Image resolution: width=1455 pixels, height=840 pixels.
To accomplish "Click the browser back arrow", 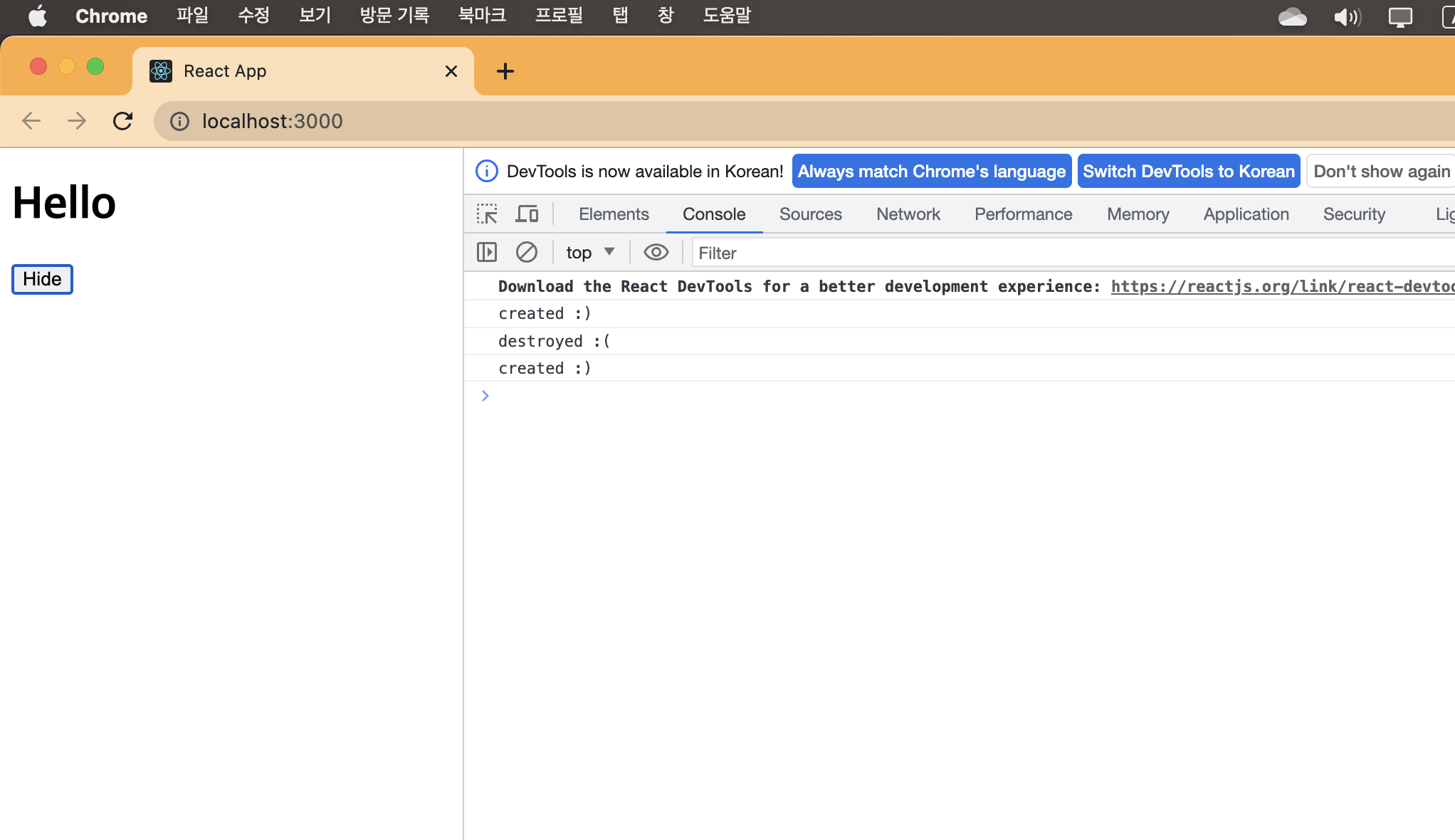I will click(x=31, y=121).
